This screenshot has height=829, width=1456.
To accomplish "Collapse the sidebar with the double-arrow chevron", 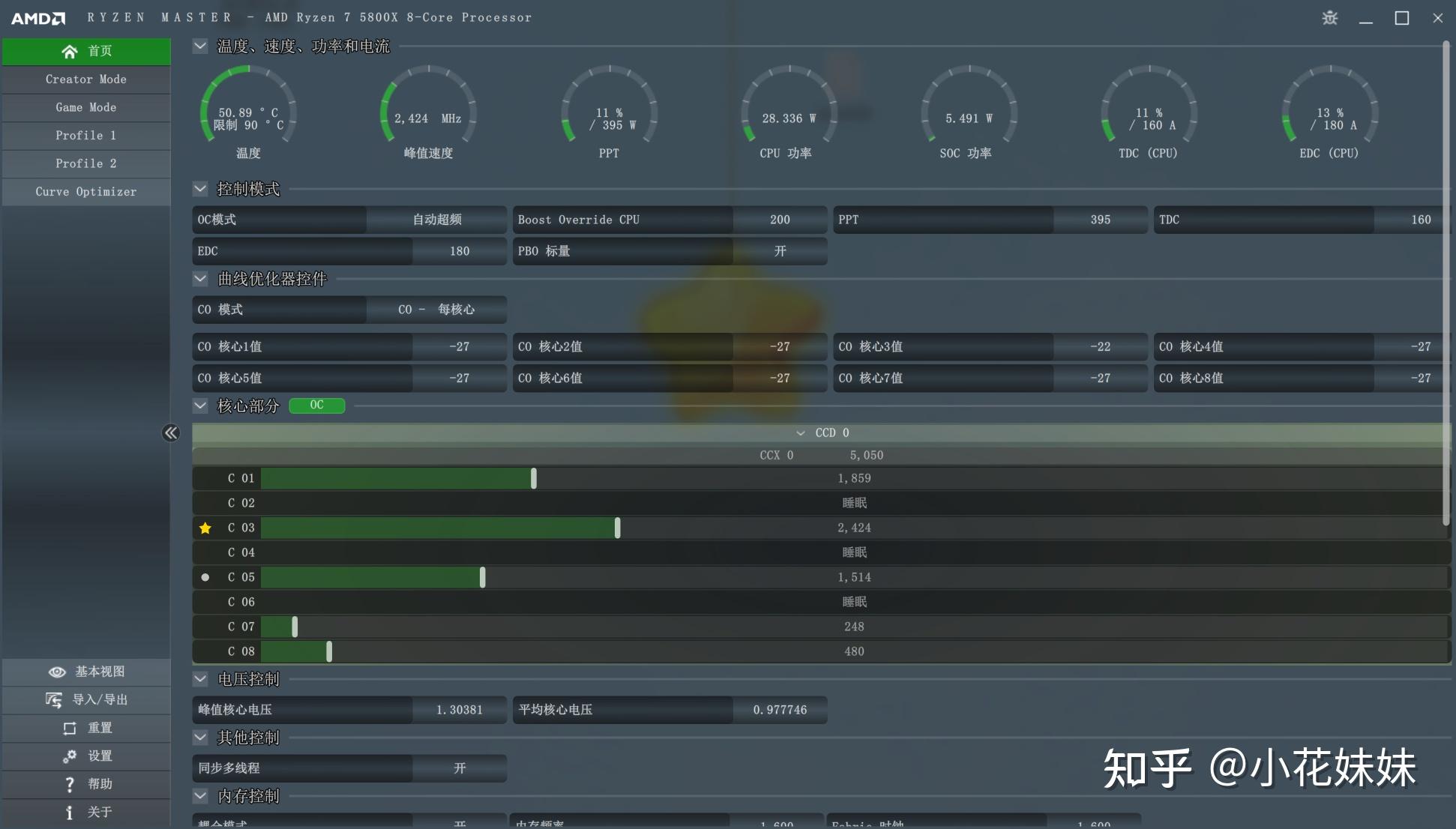I will coord(171,433).
